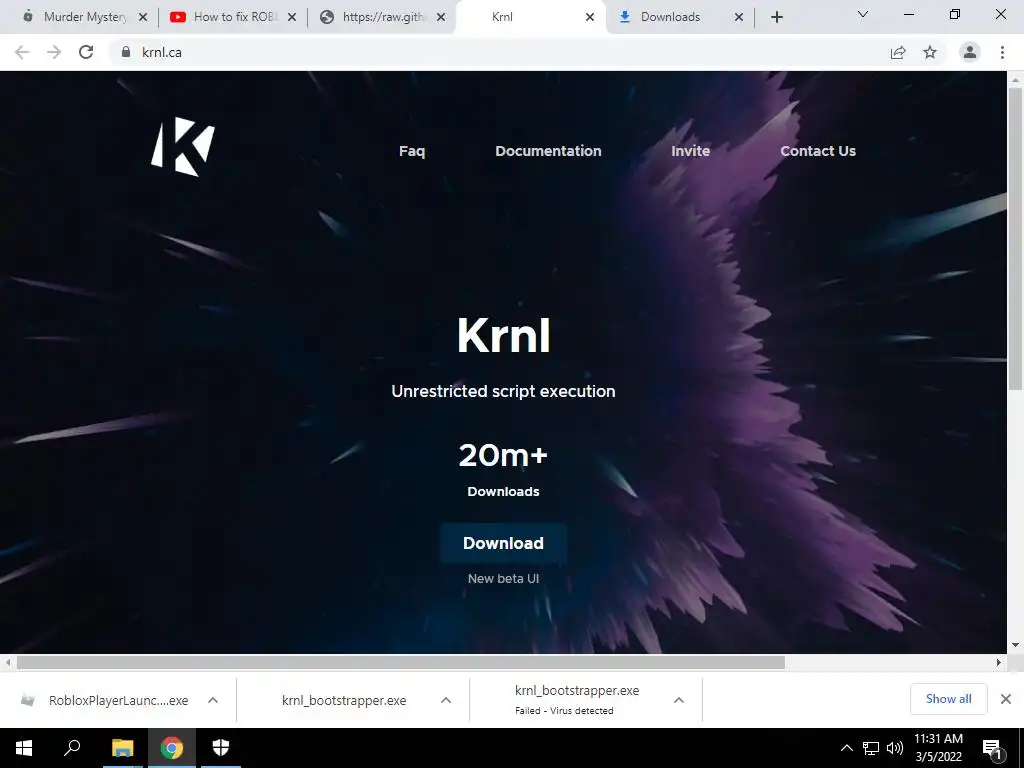Viewport: 1024px width, 768px height.
Task: Click the scroll left arrow
Action: point(8,662)
